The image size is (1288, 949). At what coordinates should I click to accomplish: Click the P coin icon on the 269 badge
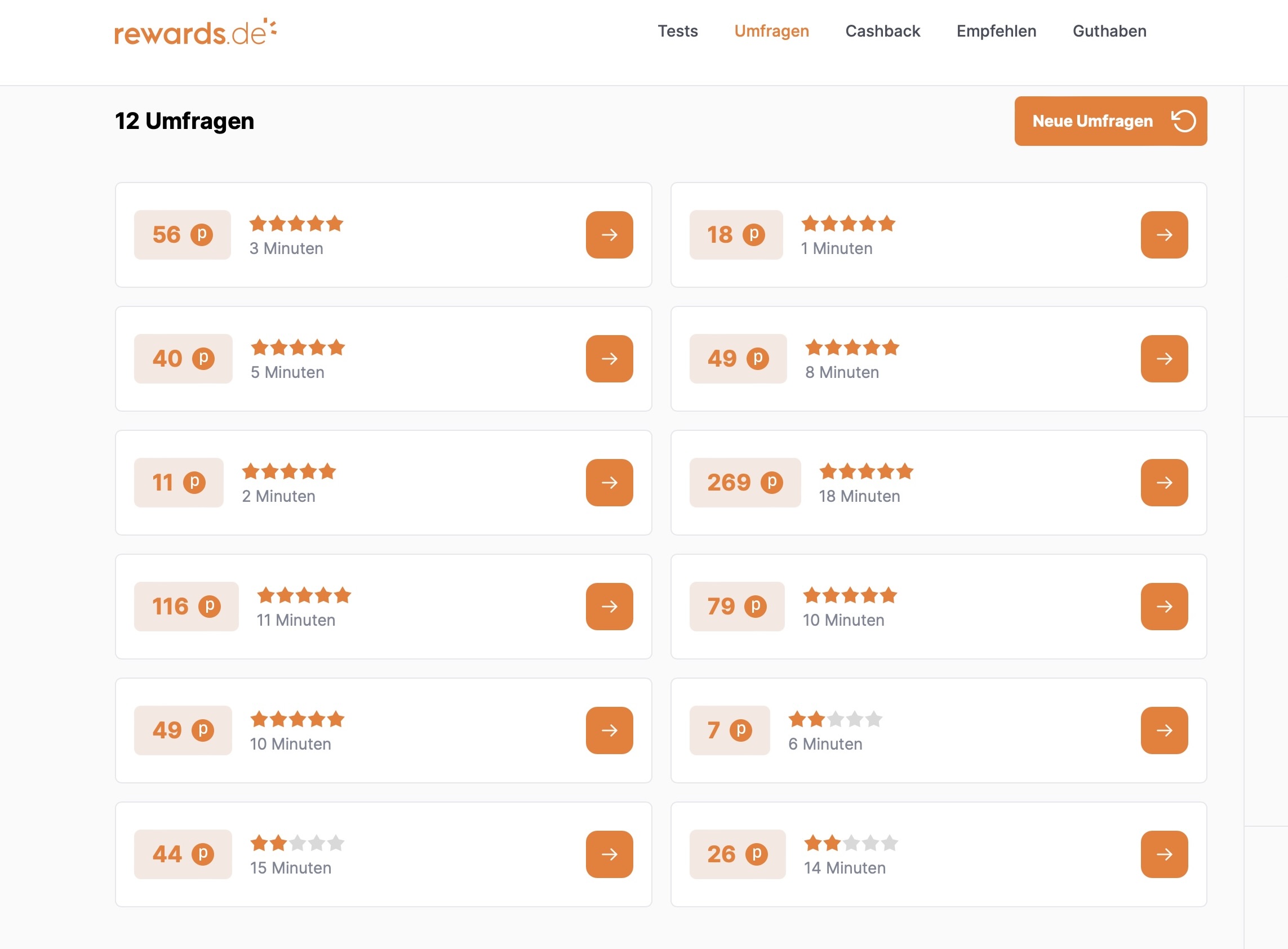pyautogui.click(x=771, y=483)
